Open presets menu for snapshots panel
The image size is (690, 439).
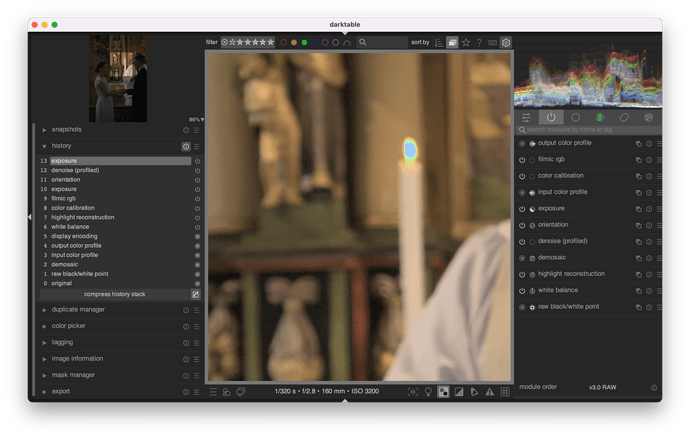coord(197,130)
